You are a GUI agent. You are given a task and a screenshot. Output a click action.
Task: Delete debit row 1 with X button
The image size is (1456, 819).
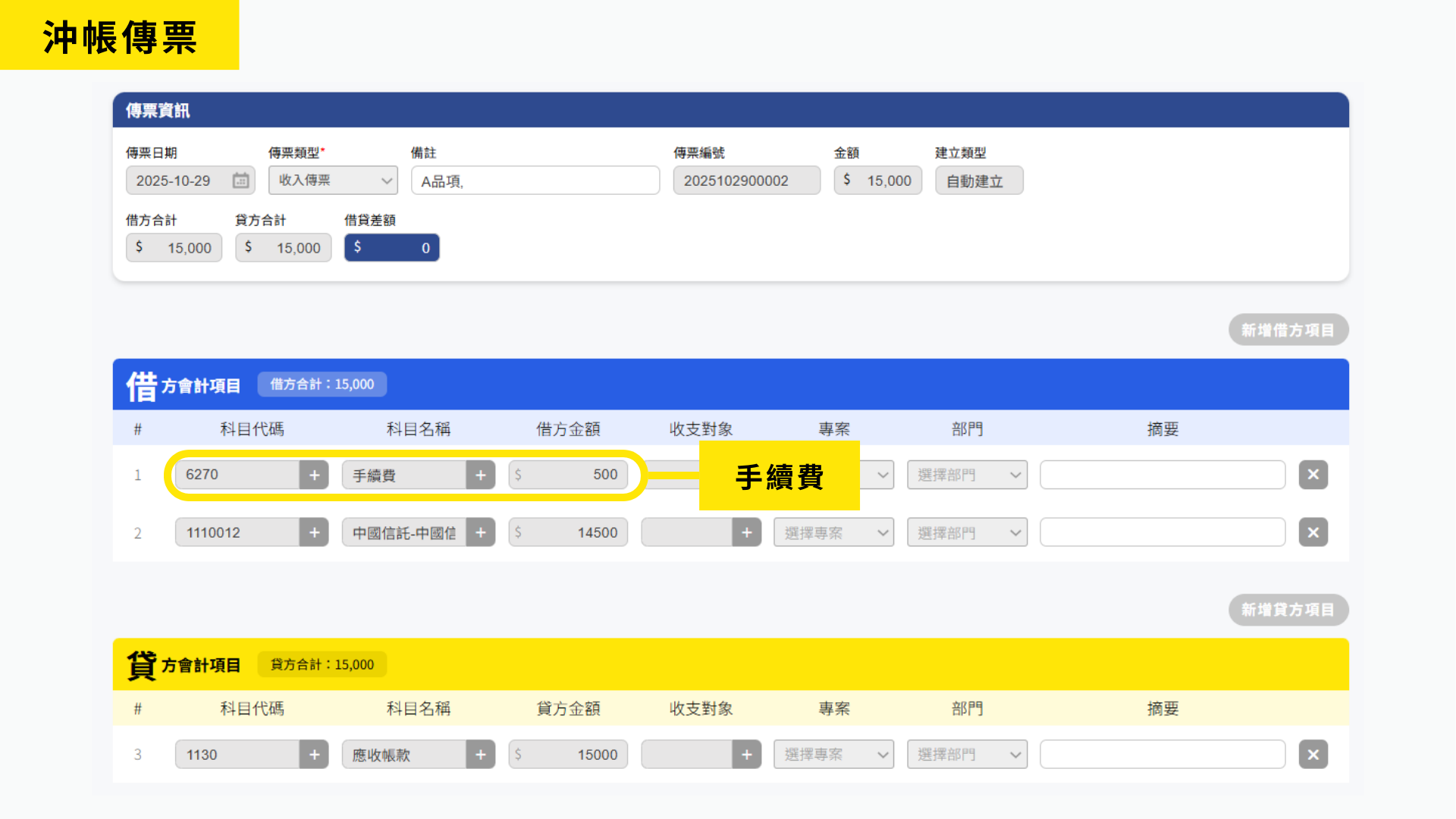click(x=1313, y=475)
